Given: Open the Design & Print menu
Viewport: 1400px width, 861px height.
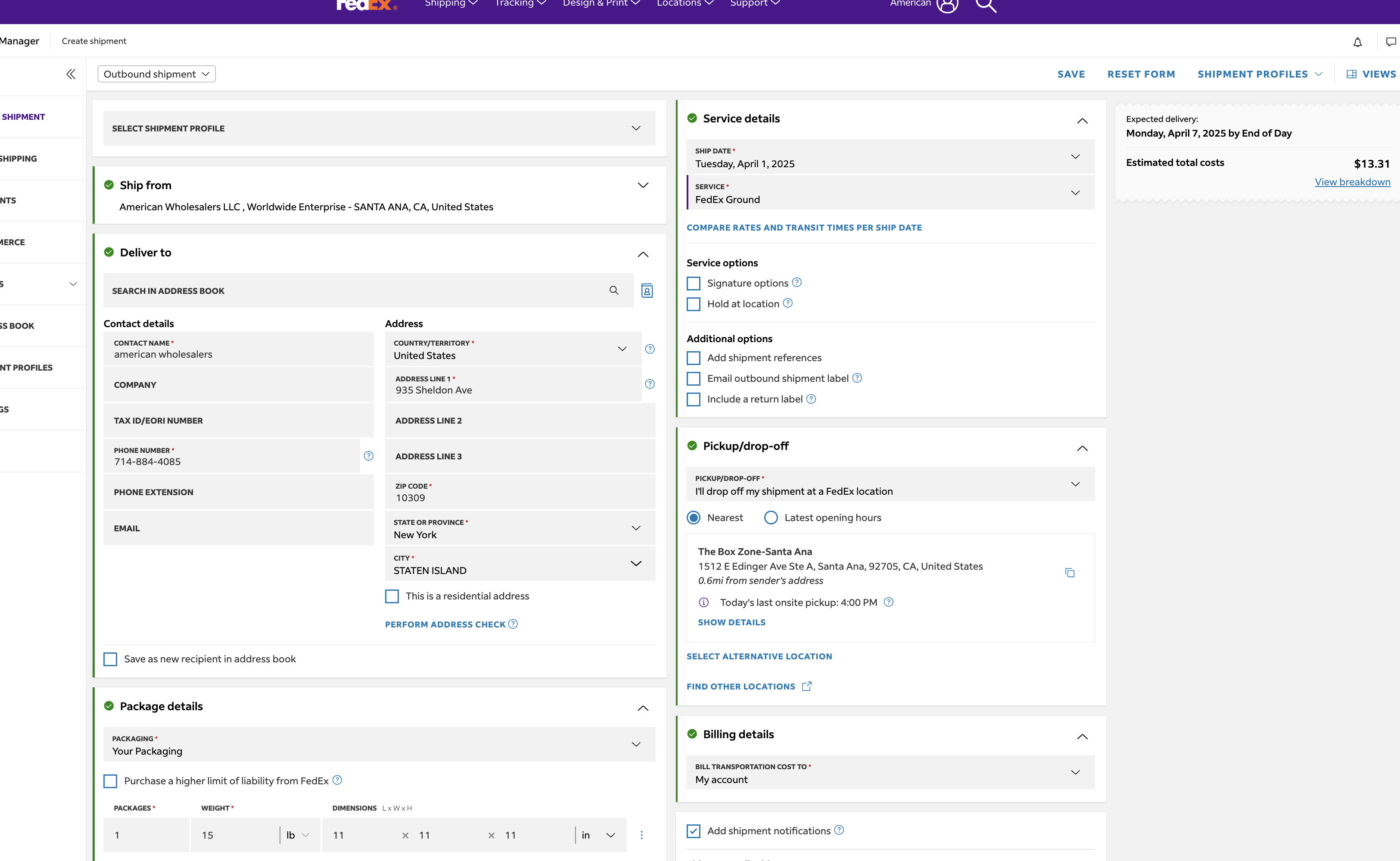Looking at the screenshot, I should 601,3.
